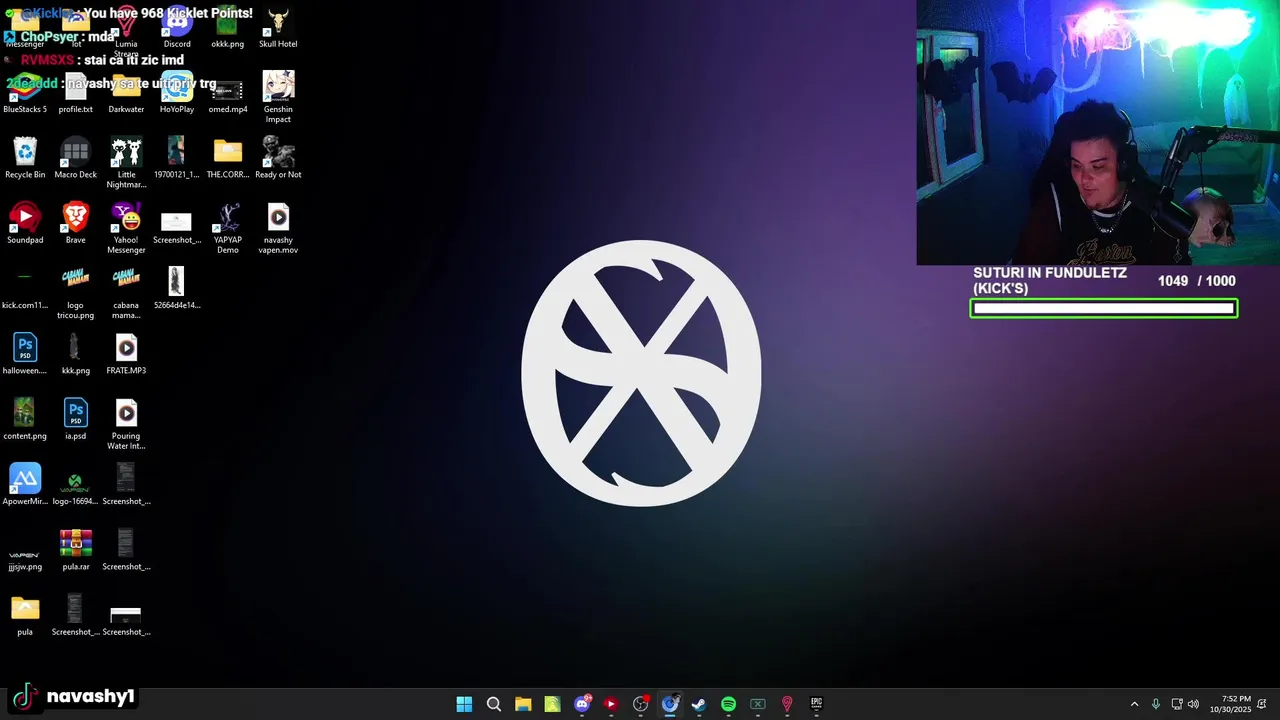The width and height of the screenshot is (1280, 720).
Task: Launch the Ready or Not shortcut
Action: [x=278, y=158]
